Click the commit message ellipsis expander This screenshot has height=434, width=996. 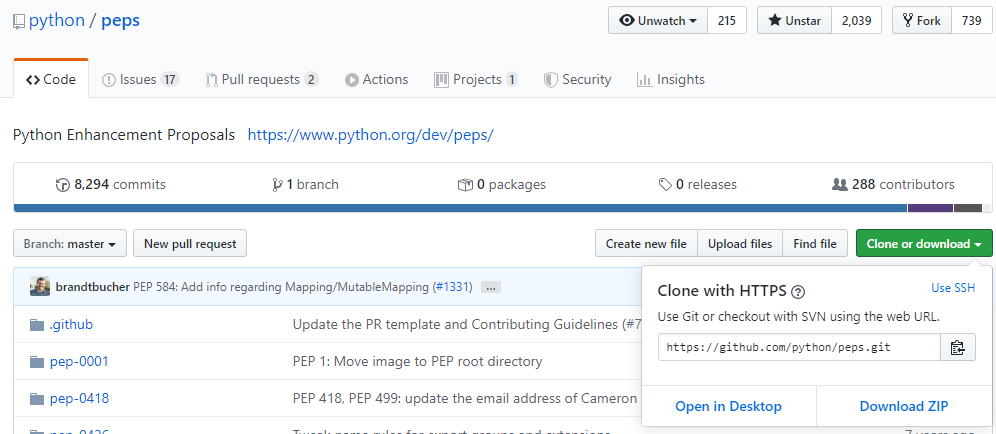490,287
